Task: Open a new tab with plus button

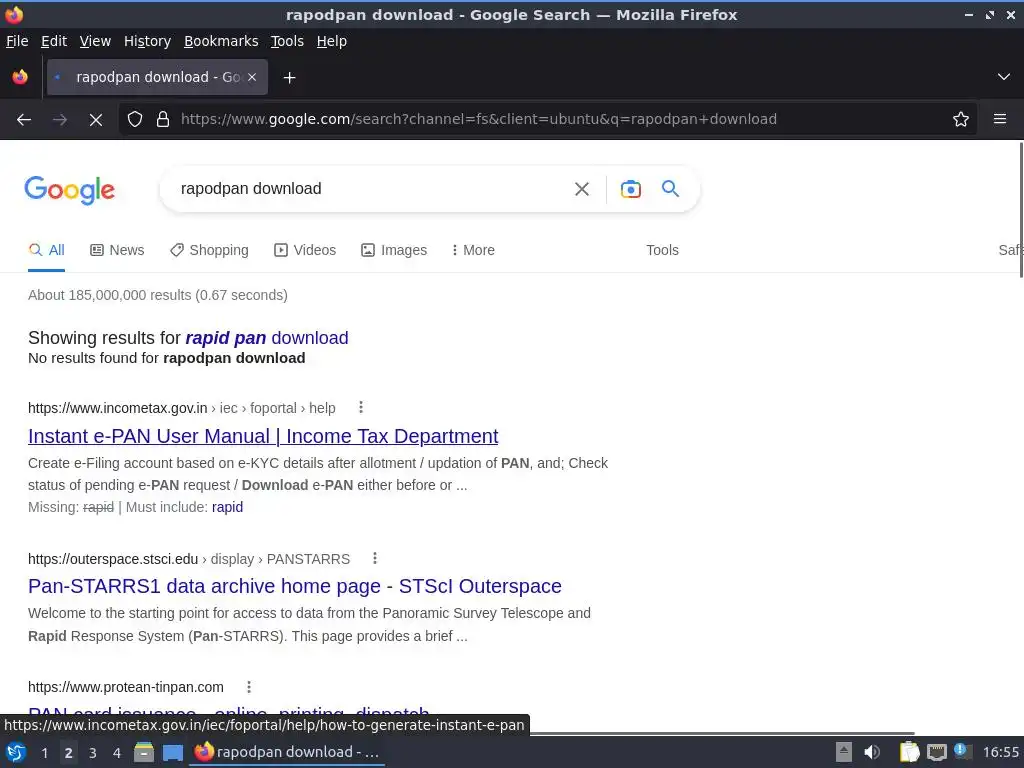Action: coord(289,78)
